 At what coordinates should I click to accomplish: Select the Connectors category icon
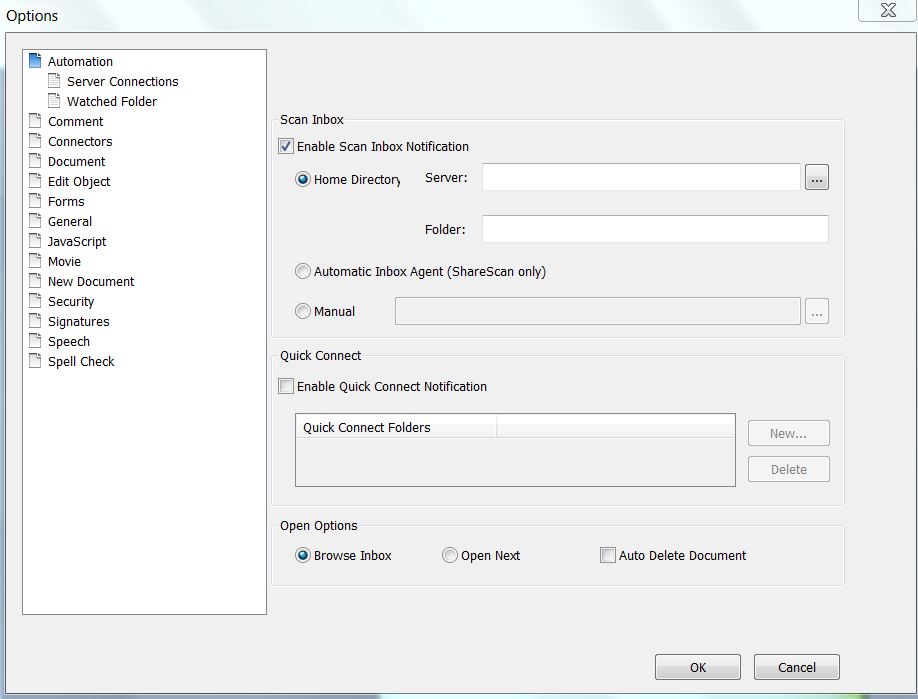click(35, 141)
